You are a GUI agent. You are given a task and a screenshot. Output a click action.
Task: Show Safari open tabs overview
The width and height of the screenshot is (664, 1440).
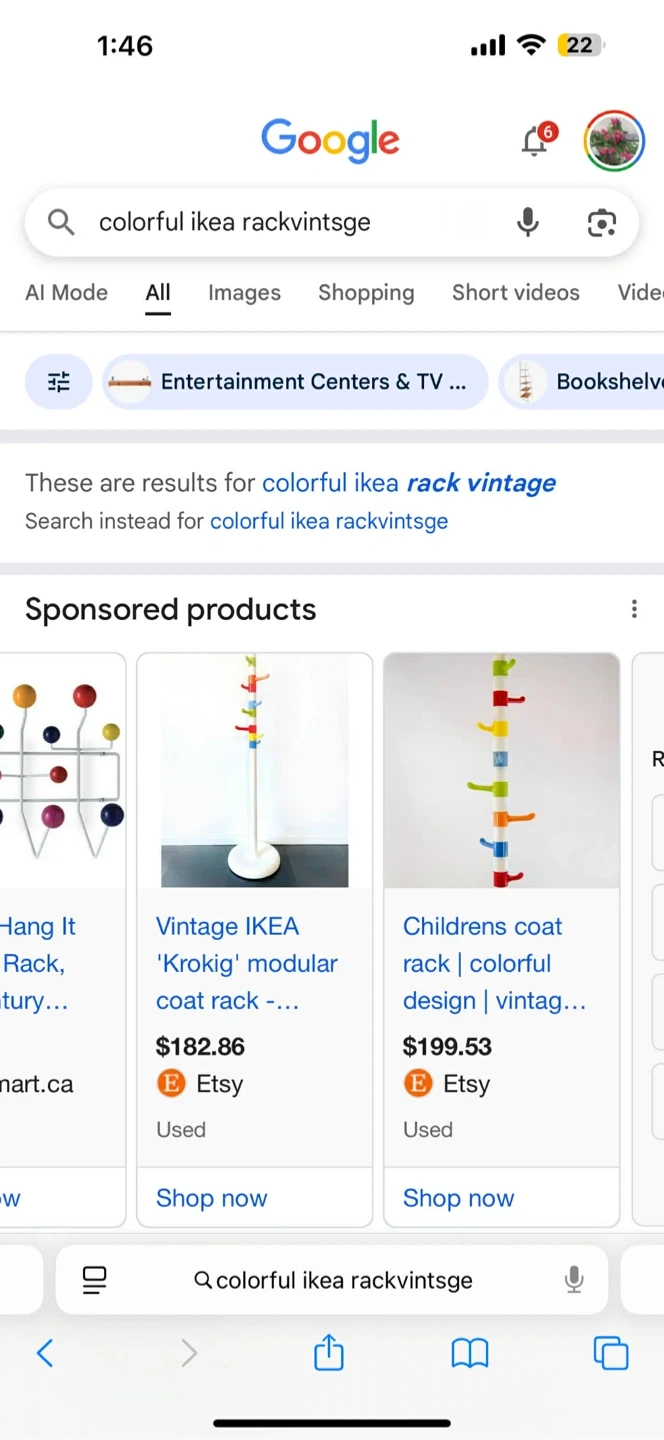tap(611, 1354)
